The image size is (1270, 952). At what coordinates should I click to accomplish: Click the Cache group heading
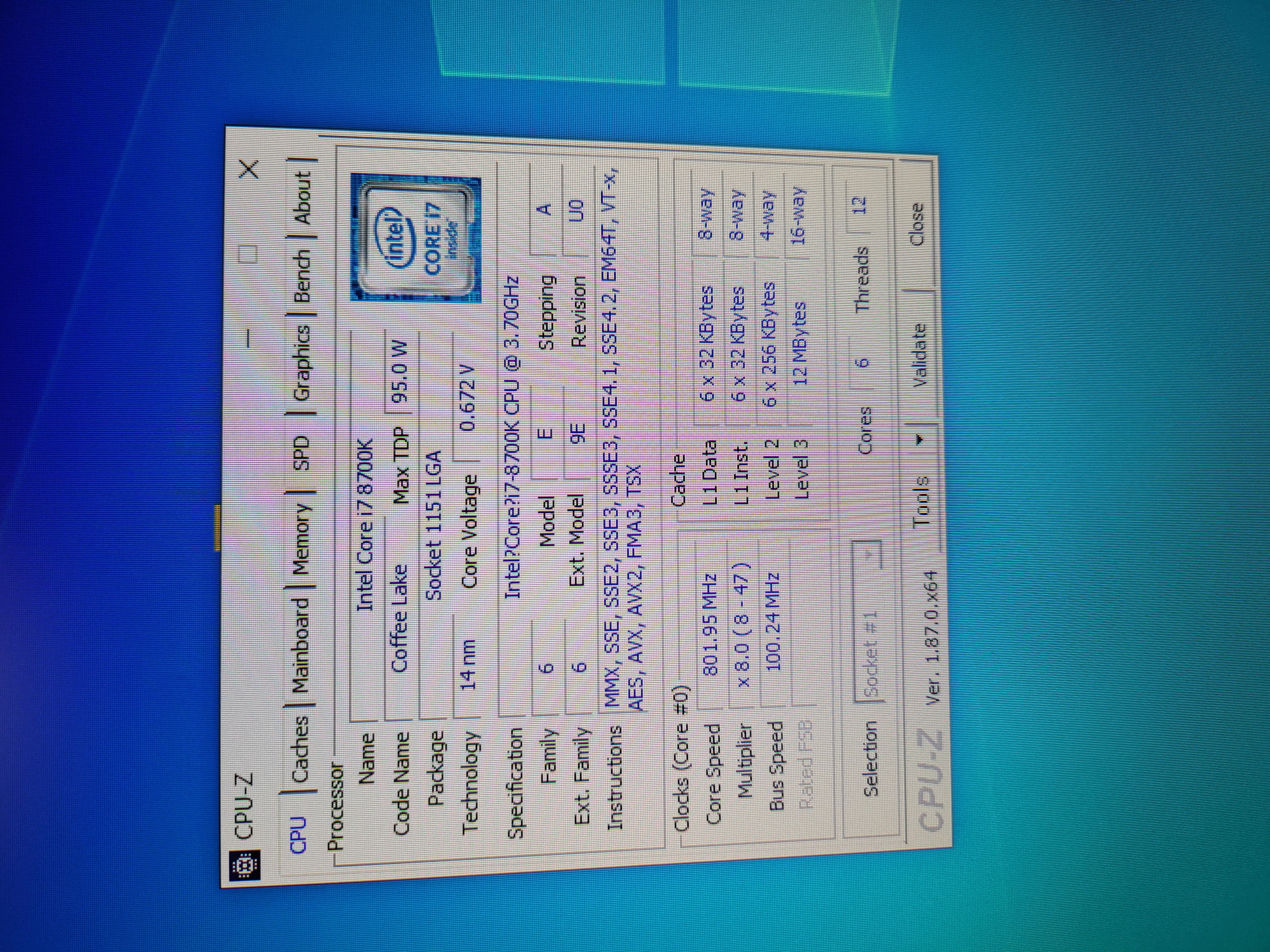click(x=679, y=480)
